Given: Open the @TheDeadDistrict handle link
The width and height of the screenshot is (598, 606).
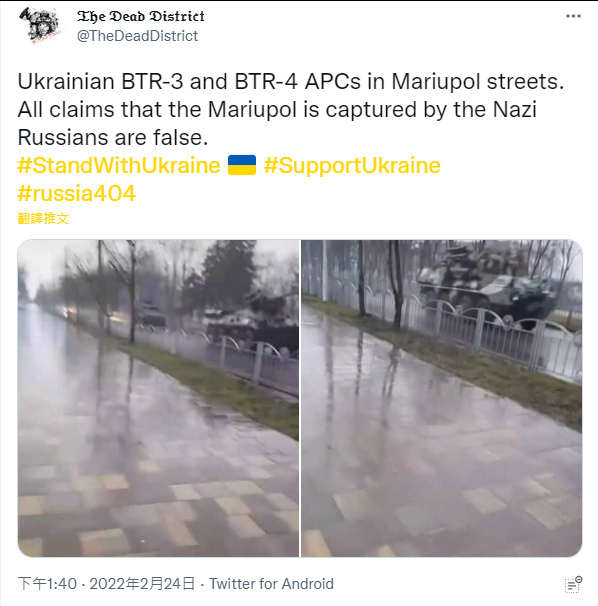Looking at the screenshot, I should coord(137,36).
